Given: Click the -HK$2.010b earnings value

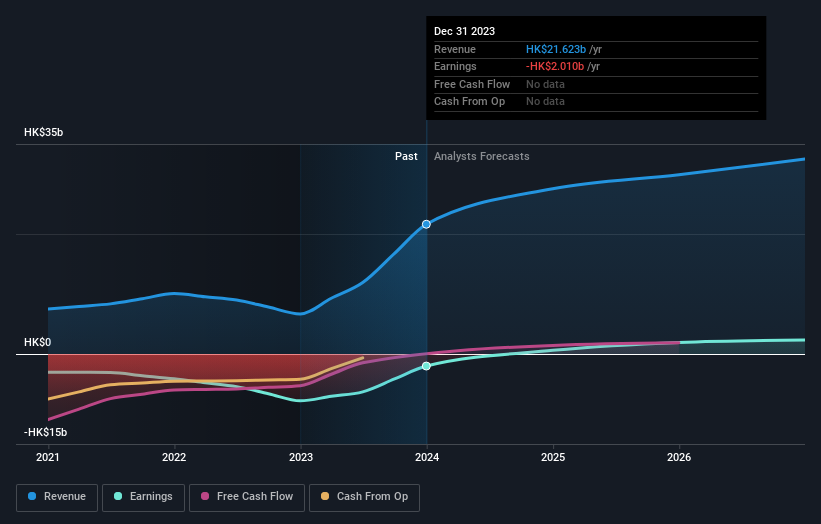Looking at the screenshot, I should click(555, 66).
